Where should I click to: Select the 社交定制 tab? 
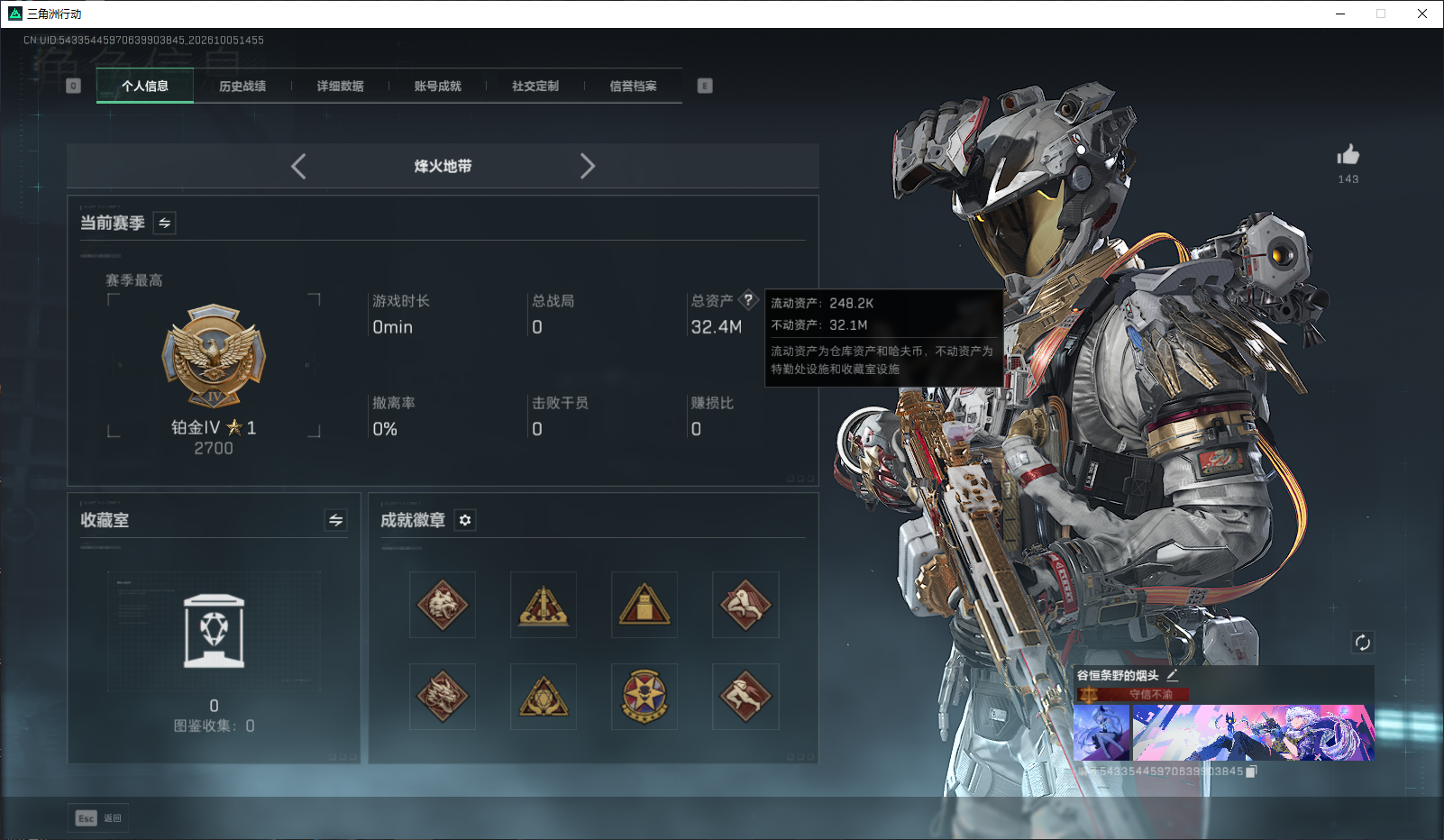(535, 87)
